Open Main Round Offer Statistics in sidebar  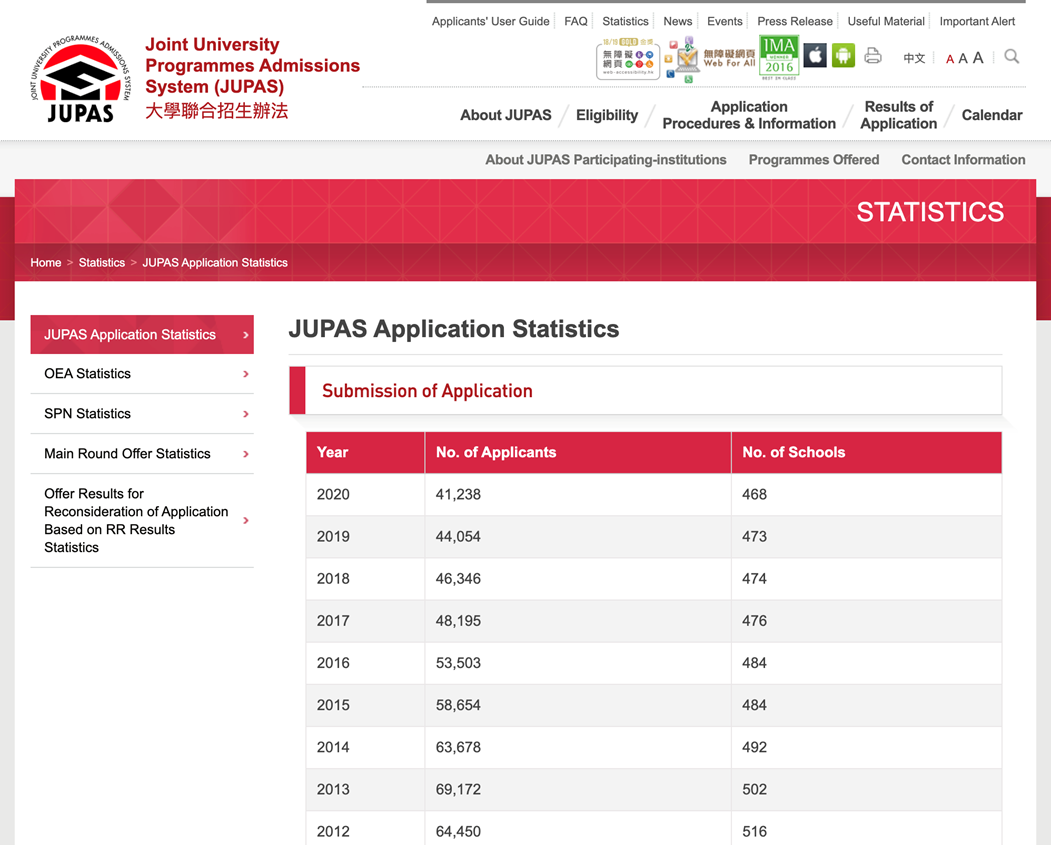(142, 454)
